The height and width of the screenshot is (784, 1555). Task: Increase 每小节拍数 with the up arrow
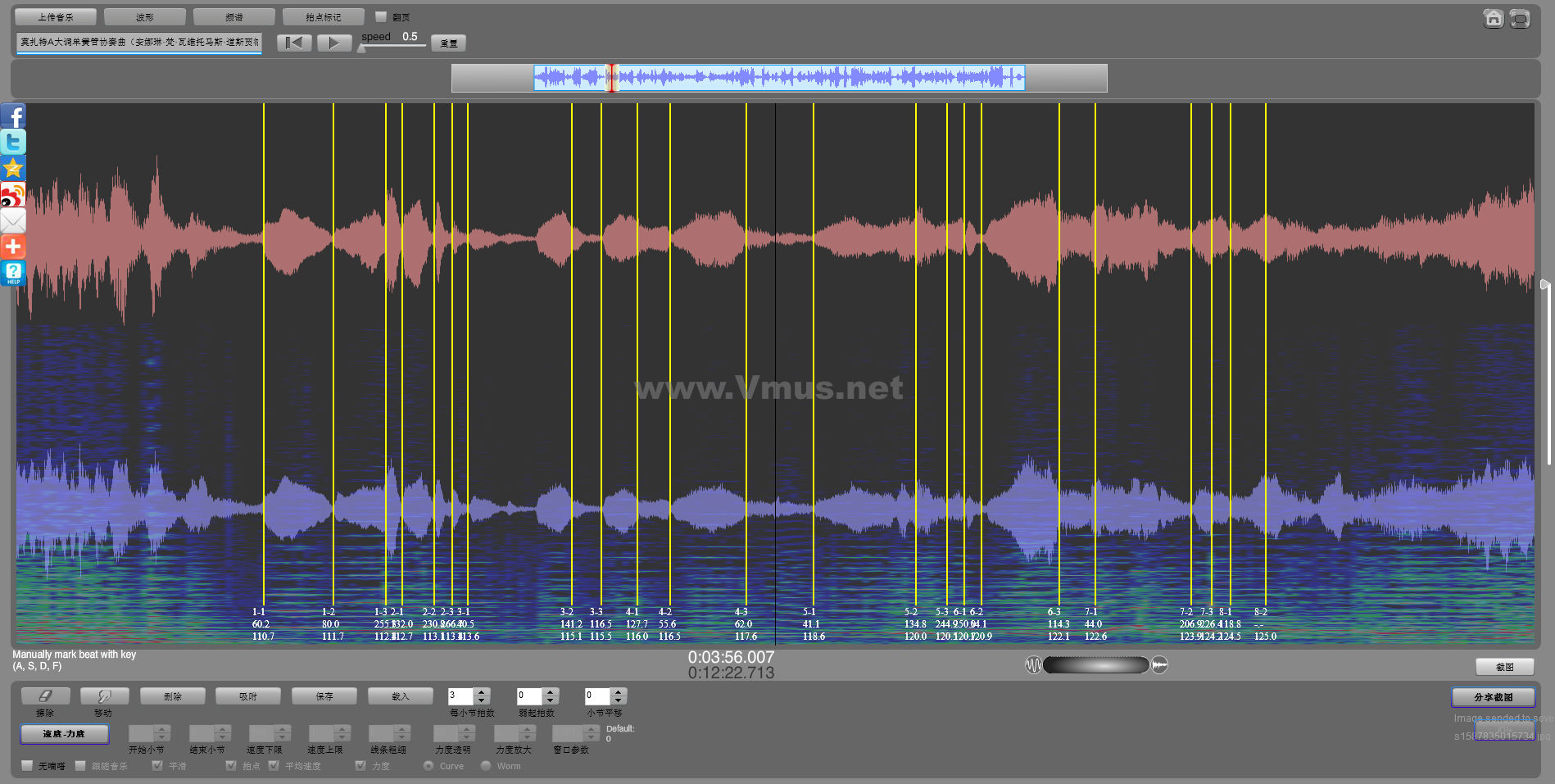[x=482, y=692]
